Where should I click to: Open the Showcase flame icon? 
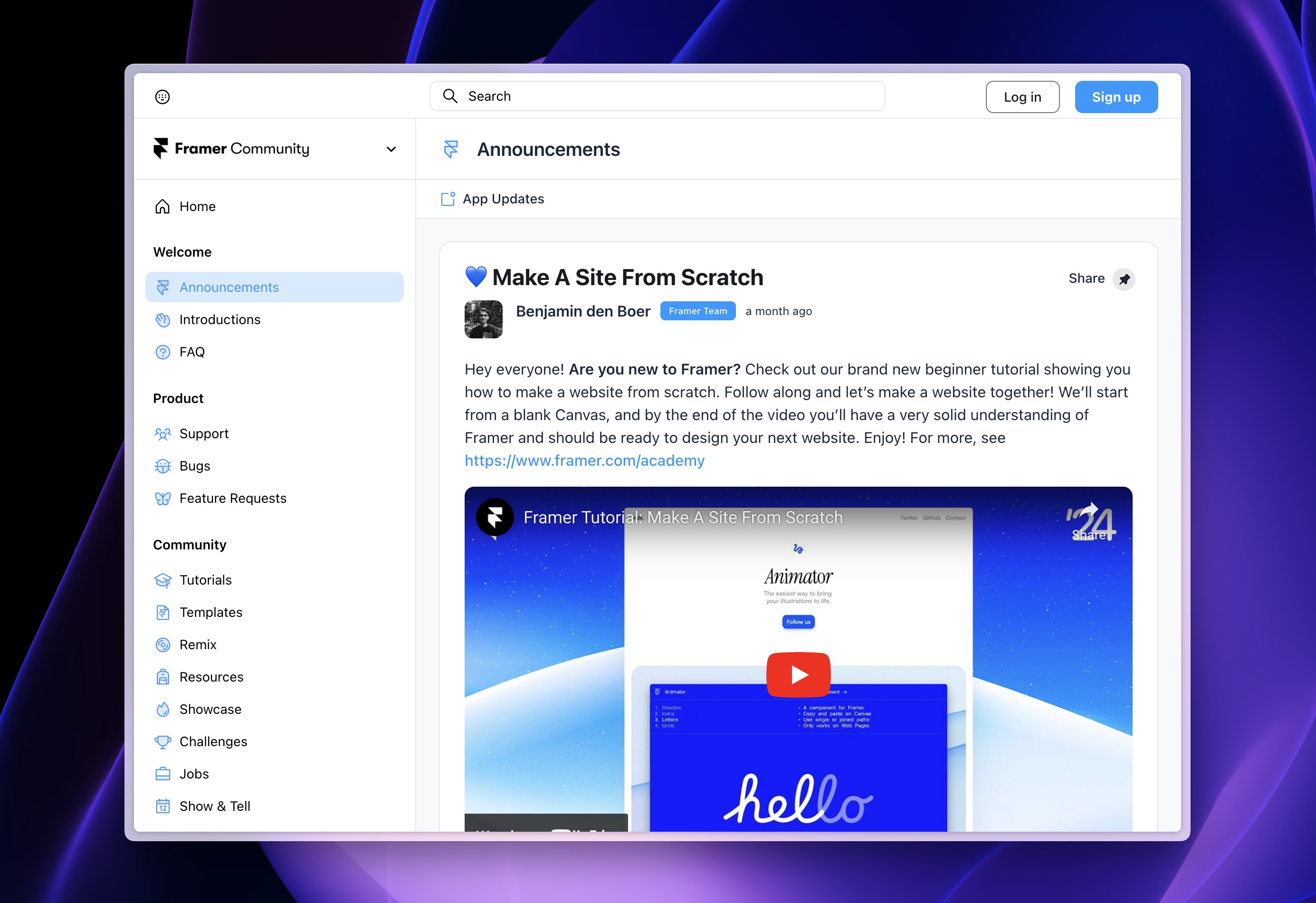tap(162, 709)
